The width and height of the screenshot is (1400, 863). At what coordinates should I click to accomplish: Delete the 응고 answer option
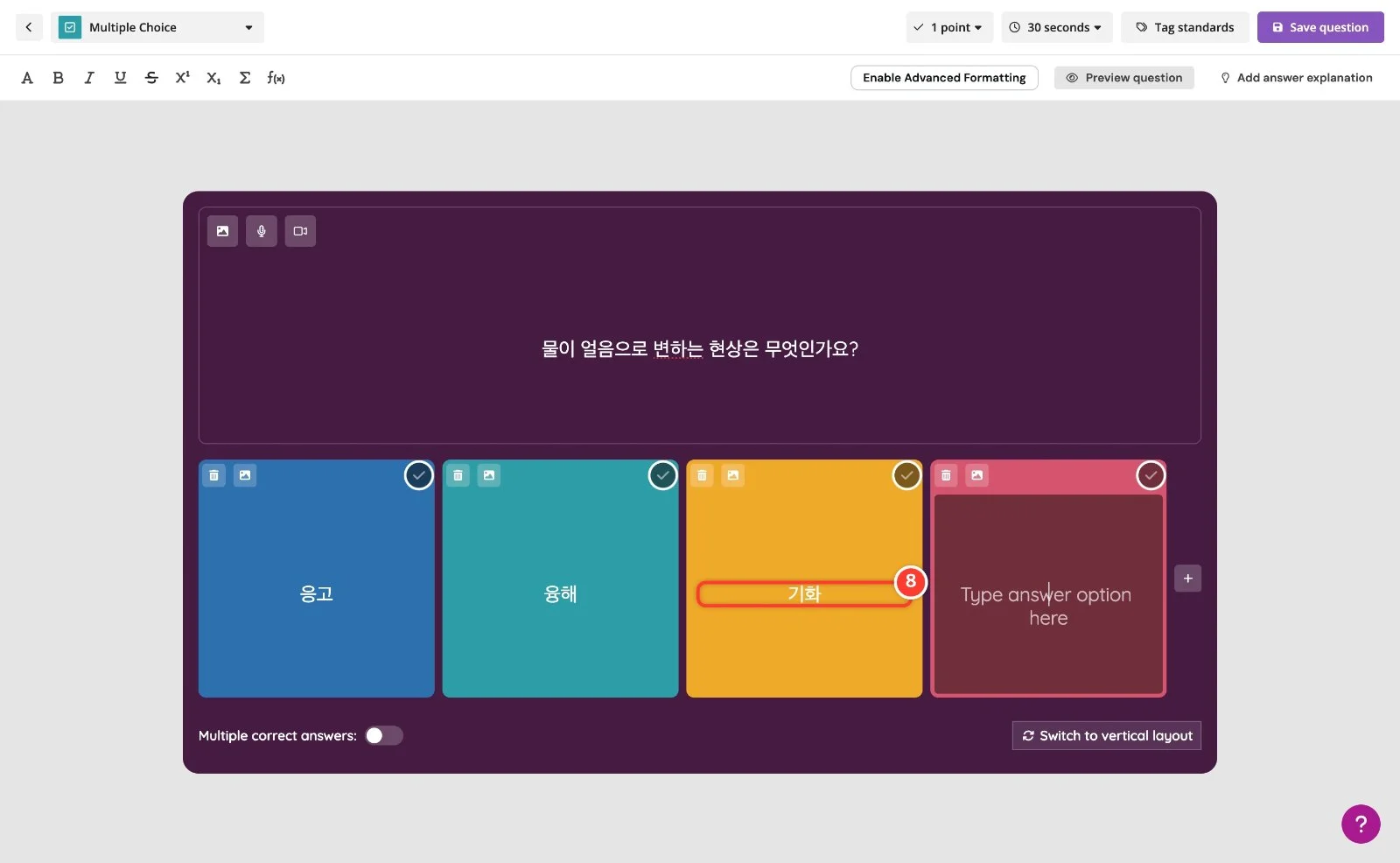pos(213,475)
